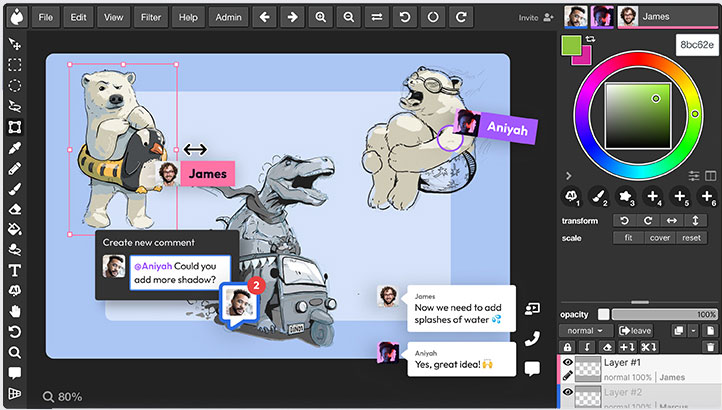
Task: Click the left arrow undo button
Action: [x=262, y=17]
